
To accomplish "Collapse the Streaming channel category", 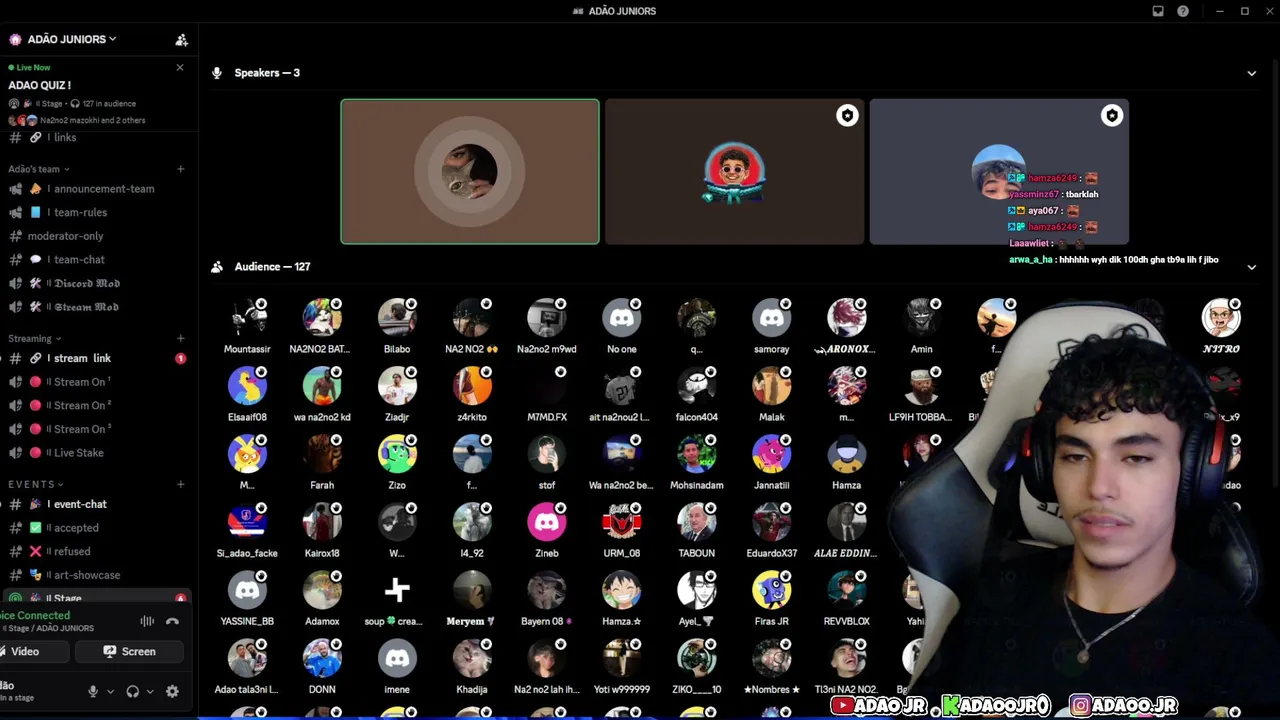I will tap(35, 338).
